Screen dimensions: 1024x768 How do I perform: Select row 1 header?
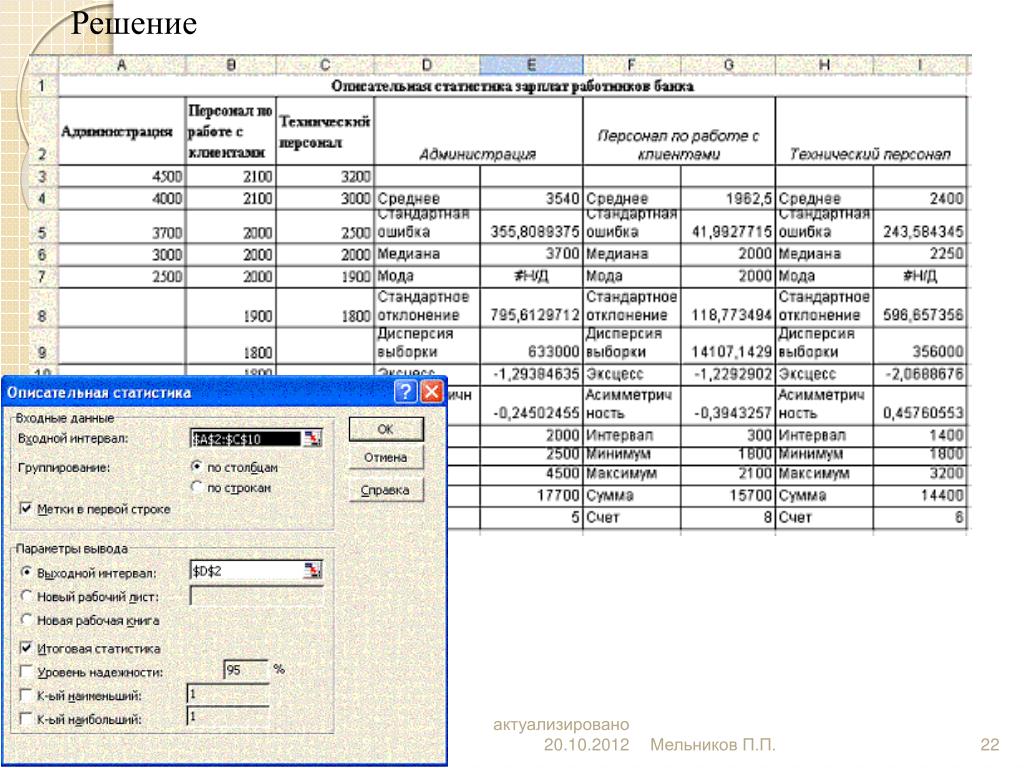(x=42, y=86)
